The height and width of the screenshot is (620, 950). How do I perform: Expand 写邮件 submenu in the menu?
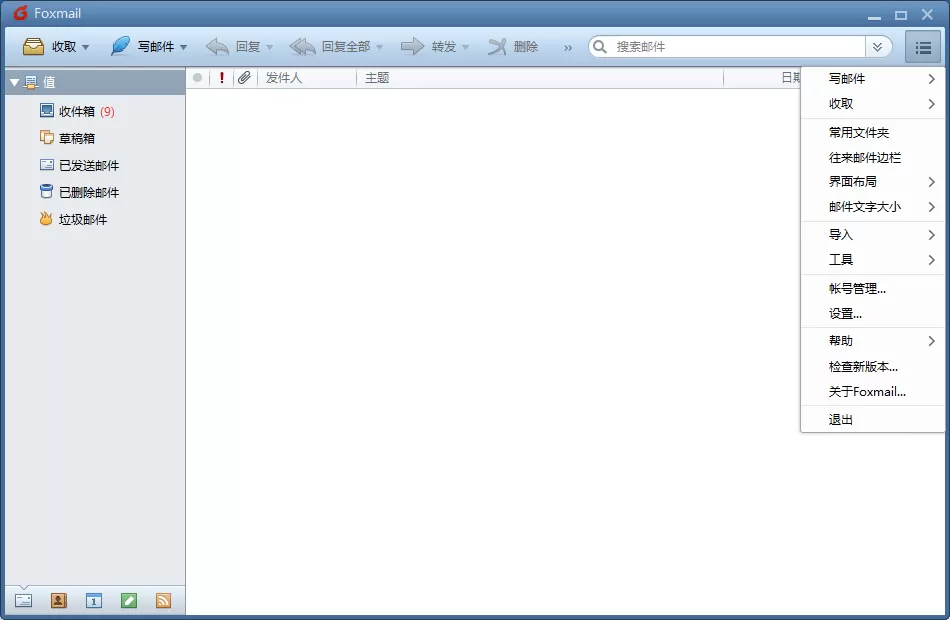(872, 79)
